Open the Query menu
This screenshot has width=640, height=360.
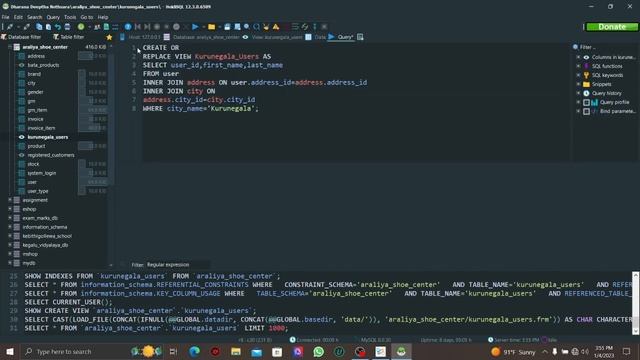[53, 17]
